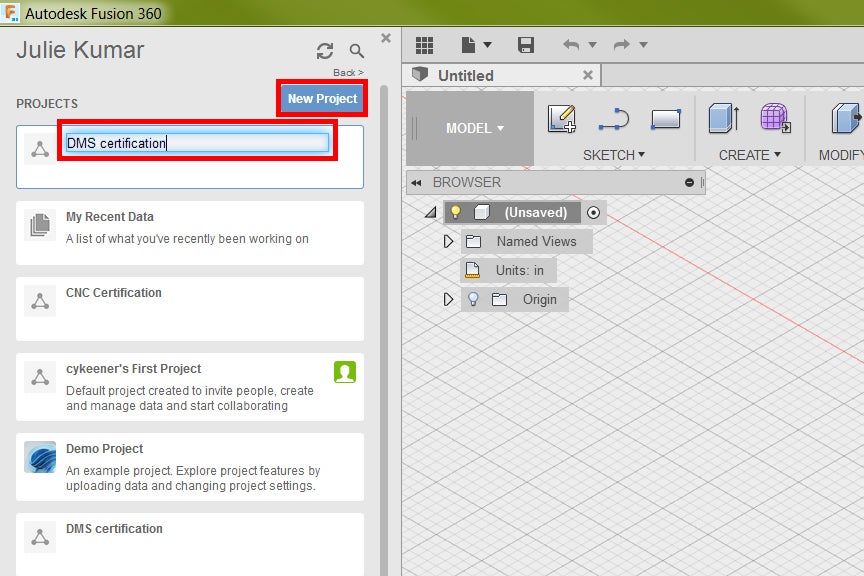The image size is (864, 576).
Task: Collapse the (Unsaved) root tree node
Action: (x=431, y=213)
